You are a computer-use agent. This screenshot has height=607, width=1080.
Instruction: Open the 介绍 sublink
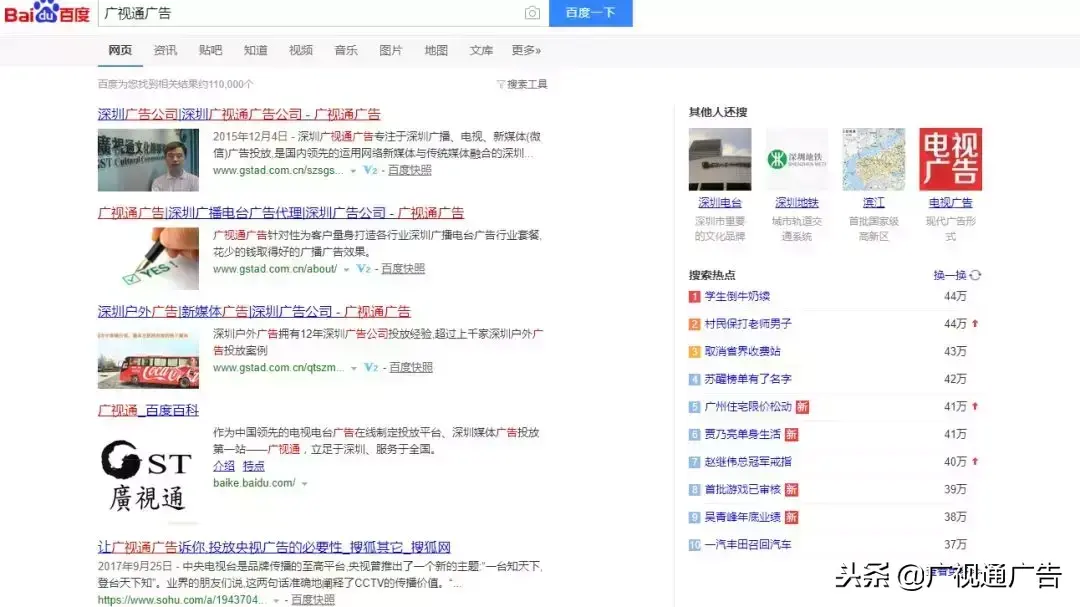tap(224, 466)
